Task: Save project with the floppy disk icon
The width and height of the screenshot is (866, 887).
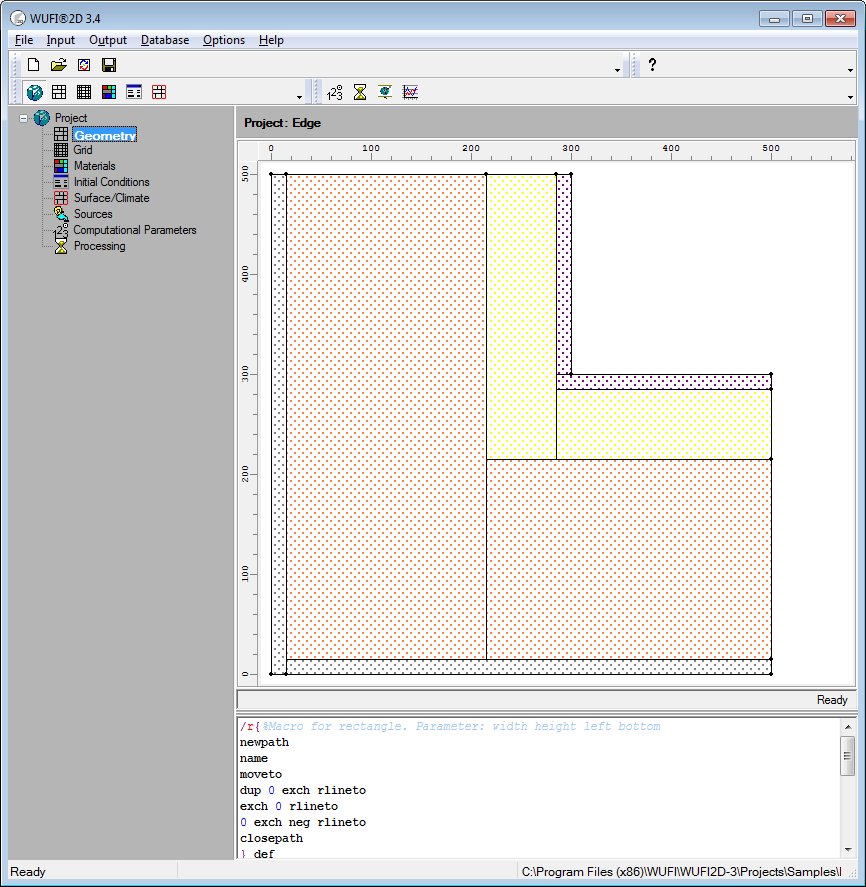Action: [x=109, y=65]
